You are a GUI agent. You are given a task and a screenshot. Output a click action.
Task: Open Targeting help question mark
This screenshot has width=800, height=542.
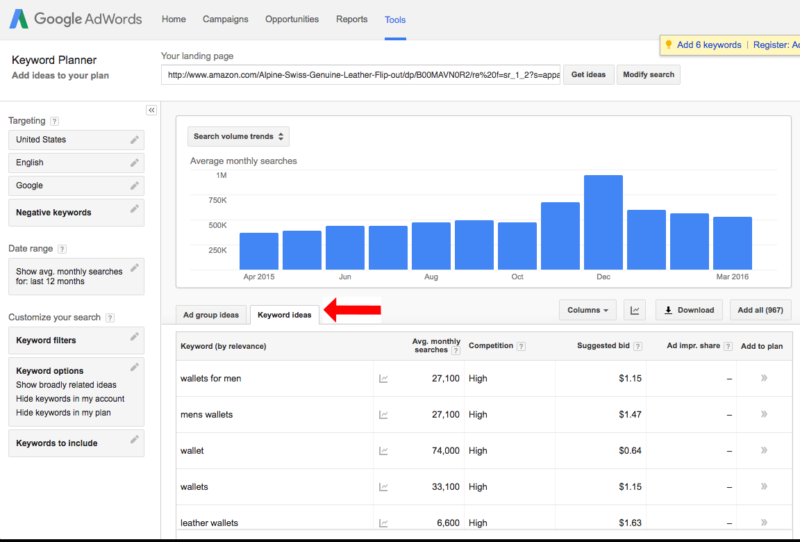55,121
